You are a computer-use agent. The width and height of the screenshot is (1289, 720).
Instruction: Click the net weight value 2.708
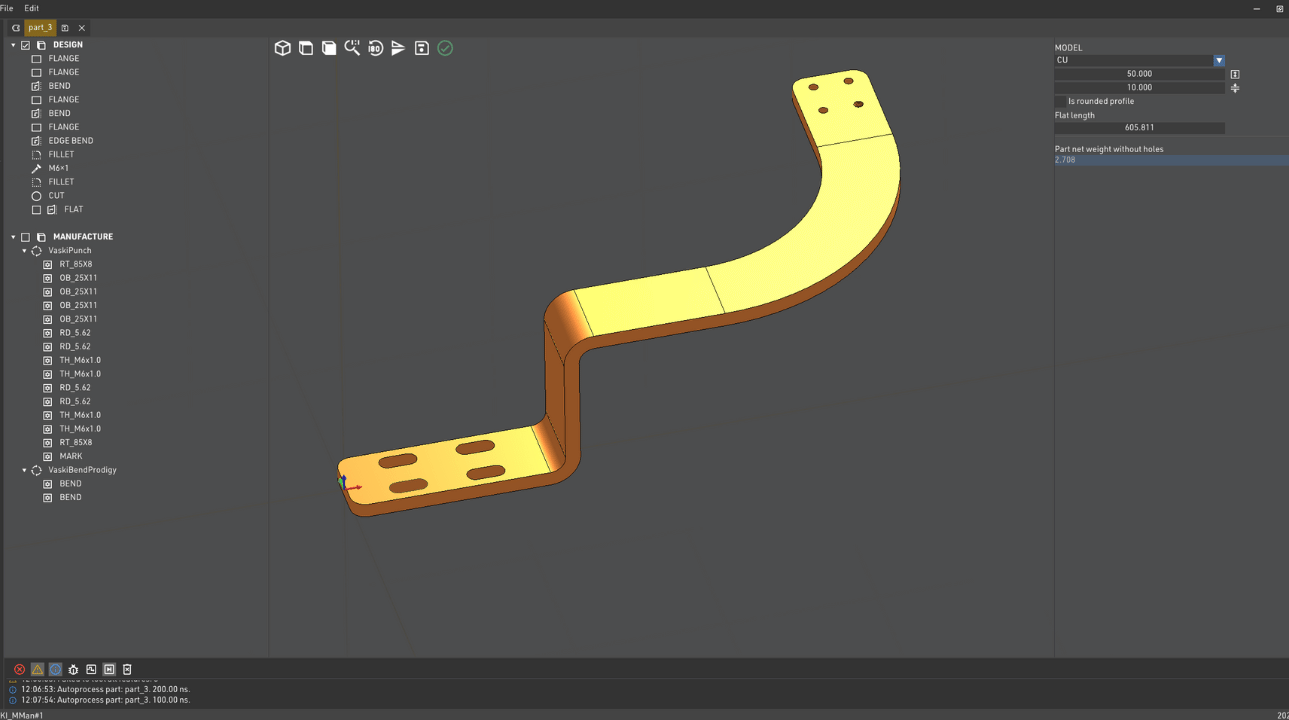(1065, 160)
